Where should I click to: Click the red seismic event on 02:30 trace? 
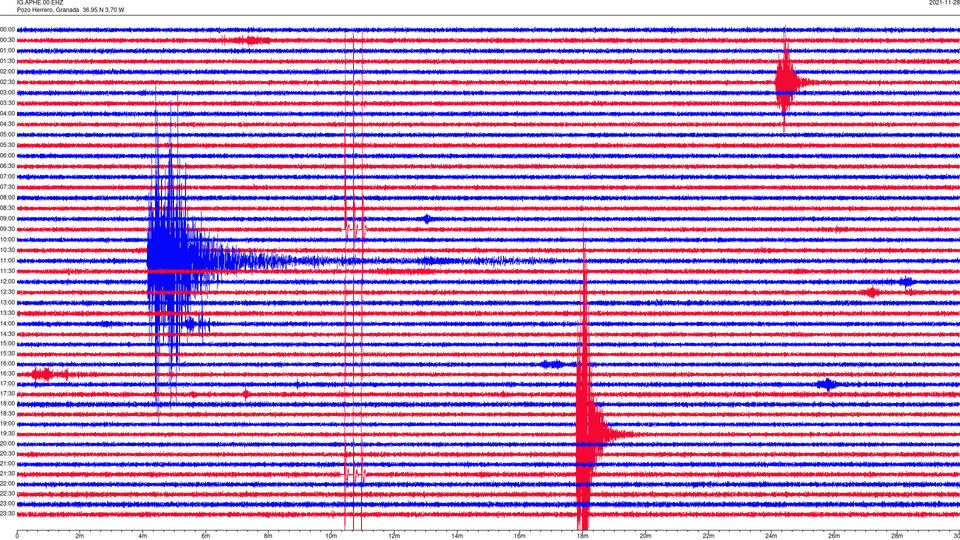pyautogui.click(x=786, y=81)
